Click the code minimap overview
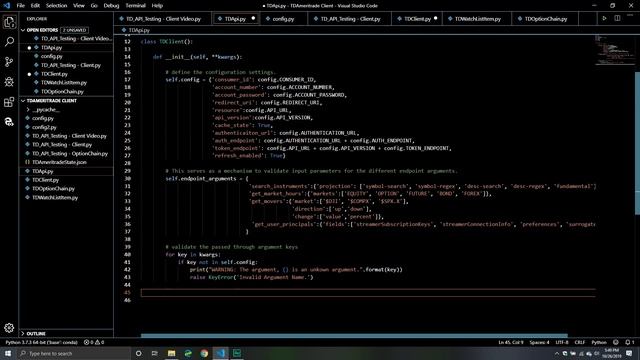Image resolution: width=640 pixels, height=360 pixels. [614, 50]
